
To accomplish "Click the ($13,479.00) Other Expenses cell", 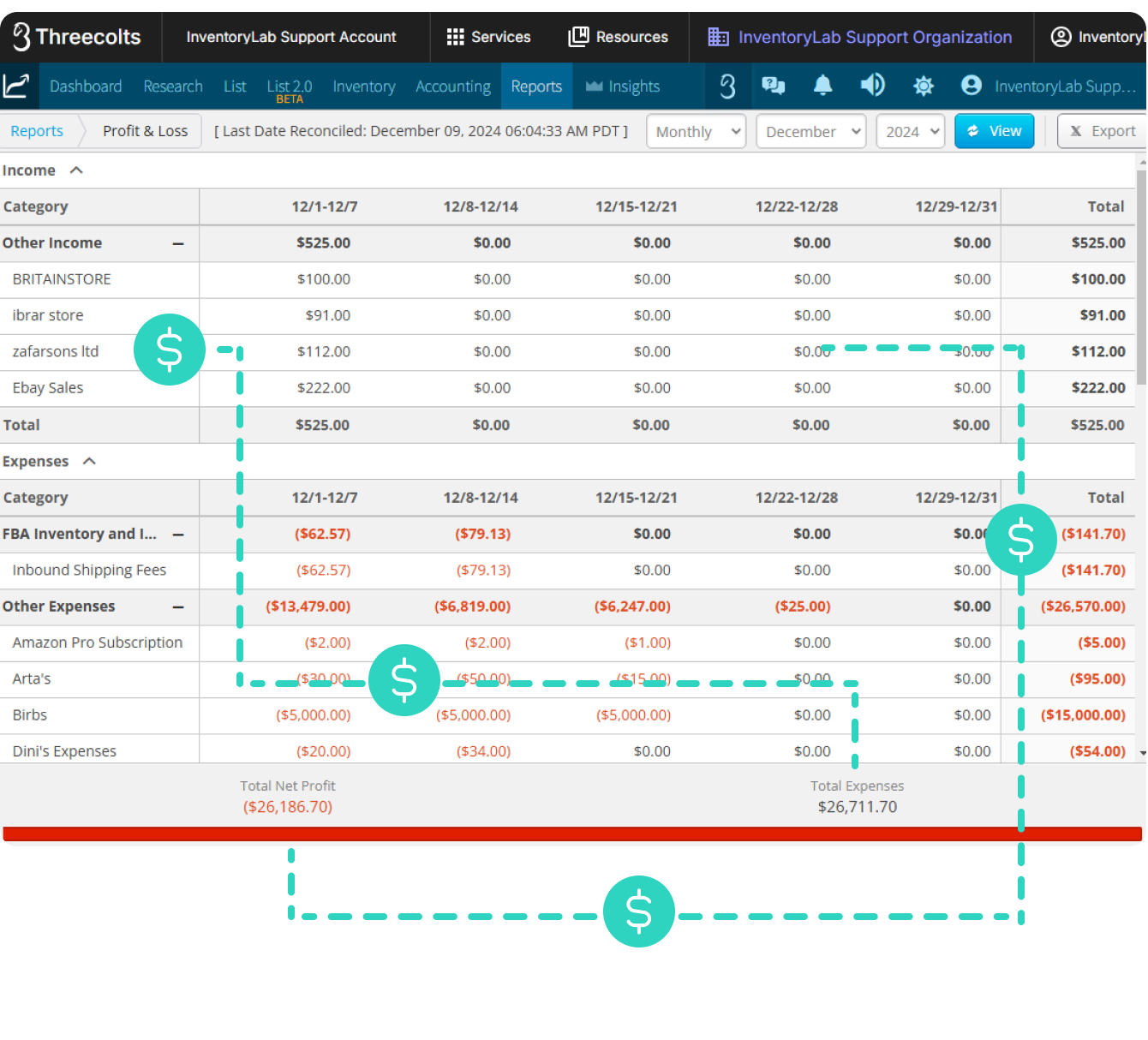I will (x=308, y=607).
